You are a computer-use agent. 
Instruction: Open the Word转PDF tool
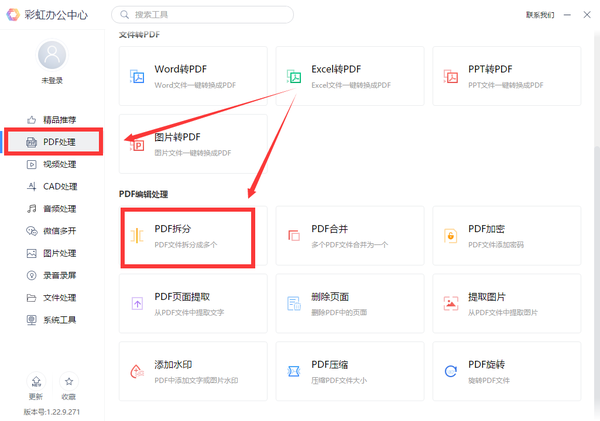click(x=193, y=75)
